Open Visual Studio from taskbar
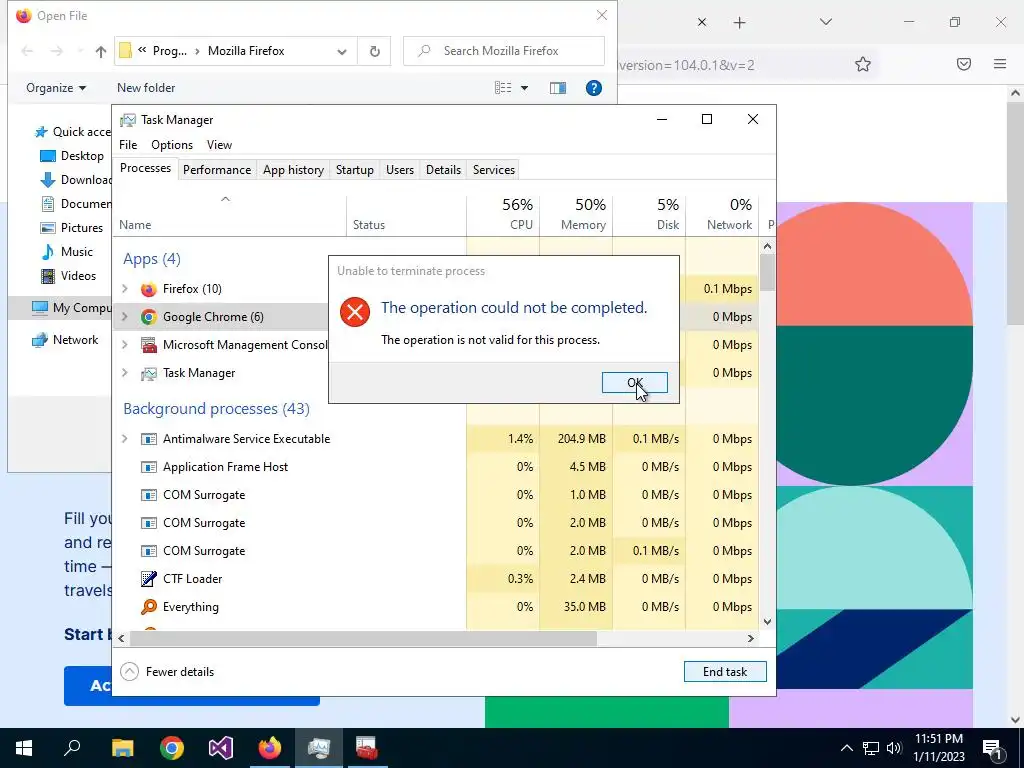This screenshot has height=768, width=1024. (221, 748)
